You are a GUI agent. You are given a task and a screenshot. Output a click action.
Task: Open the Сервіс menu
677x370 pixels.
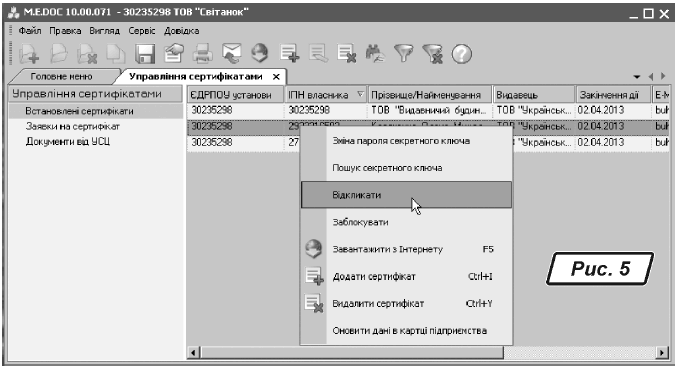[x=142, y=31]
